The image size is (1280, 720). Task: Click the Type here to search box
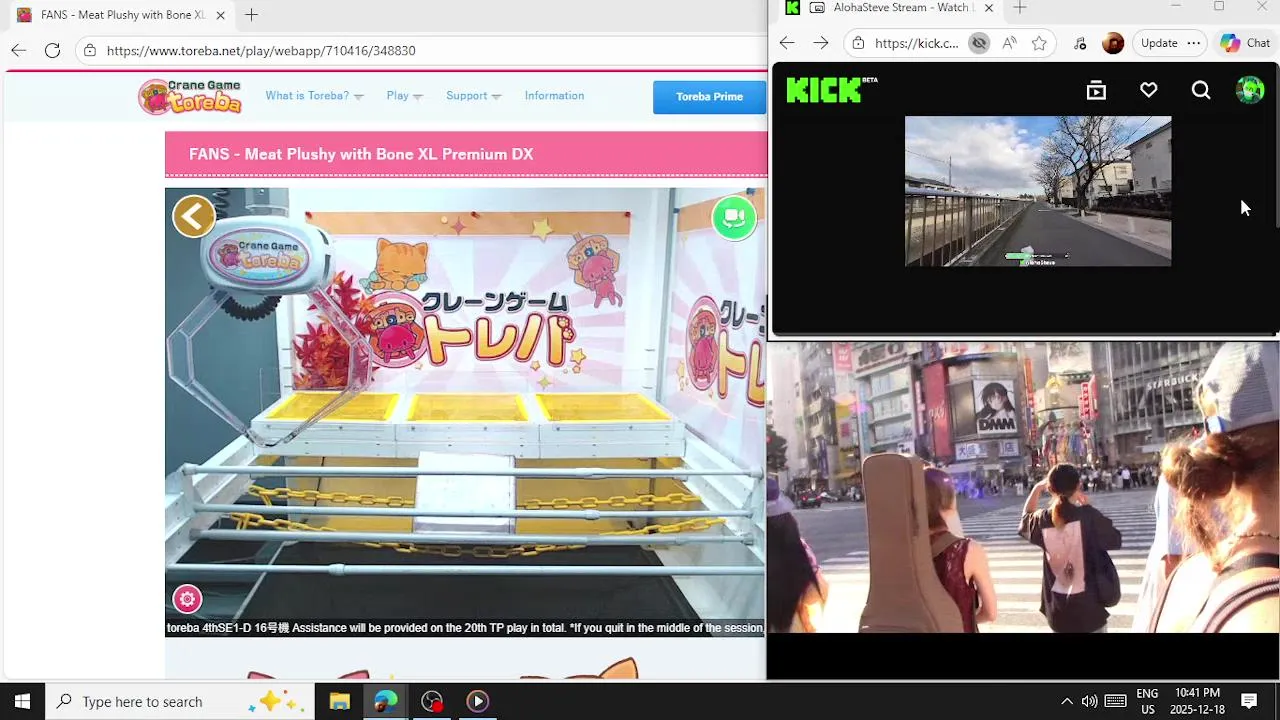coord(180,701)
